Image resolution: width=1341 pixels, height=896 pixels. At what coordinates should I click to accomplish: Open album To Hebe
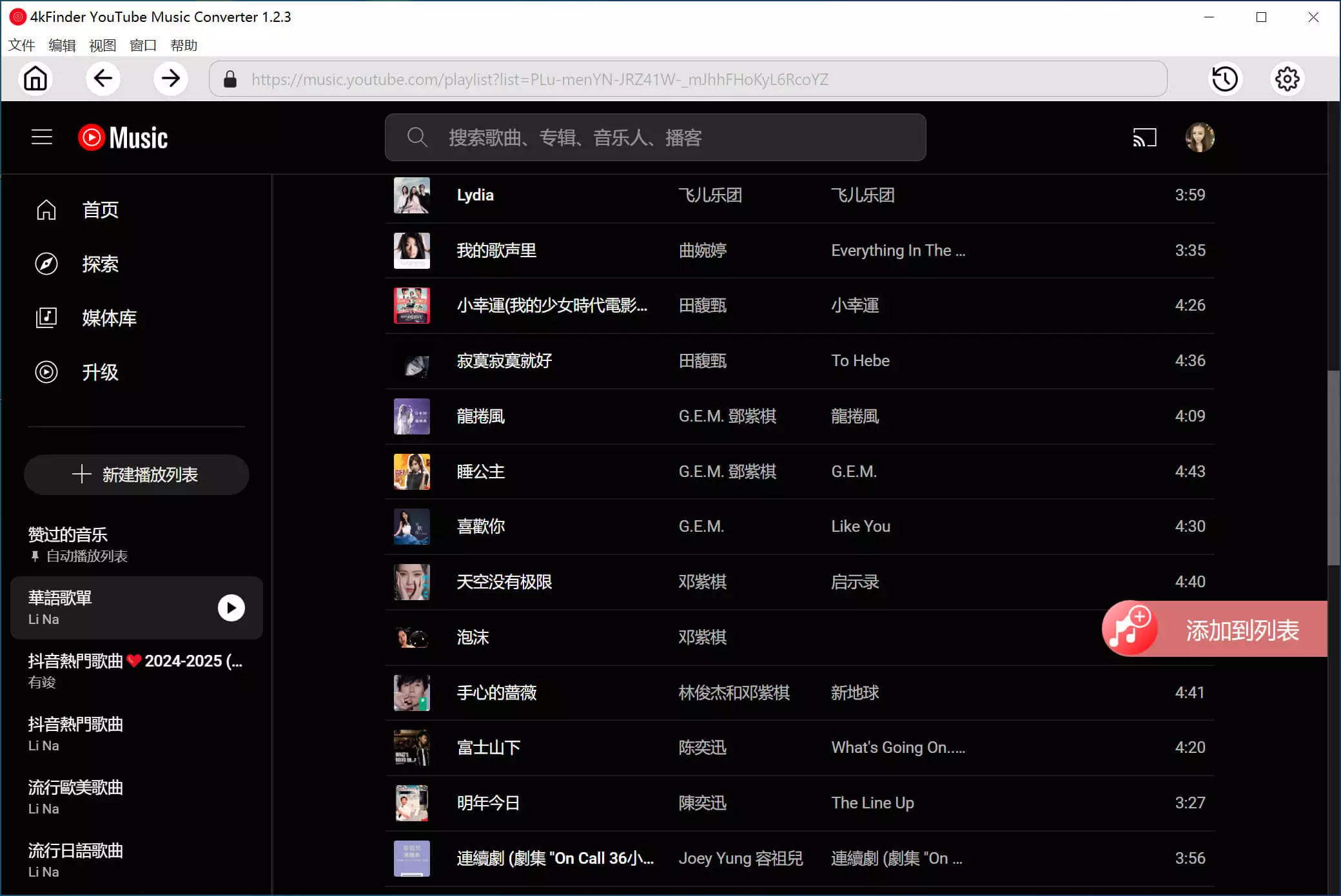pos(860,361)
